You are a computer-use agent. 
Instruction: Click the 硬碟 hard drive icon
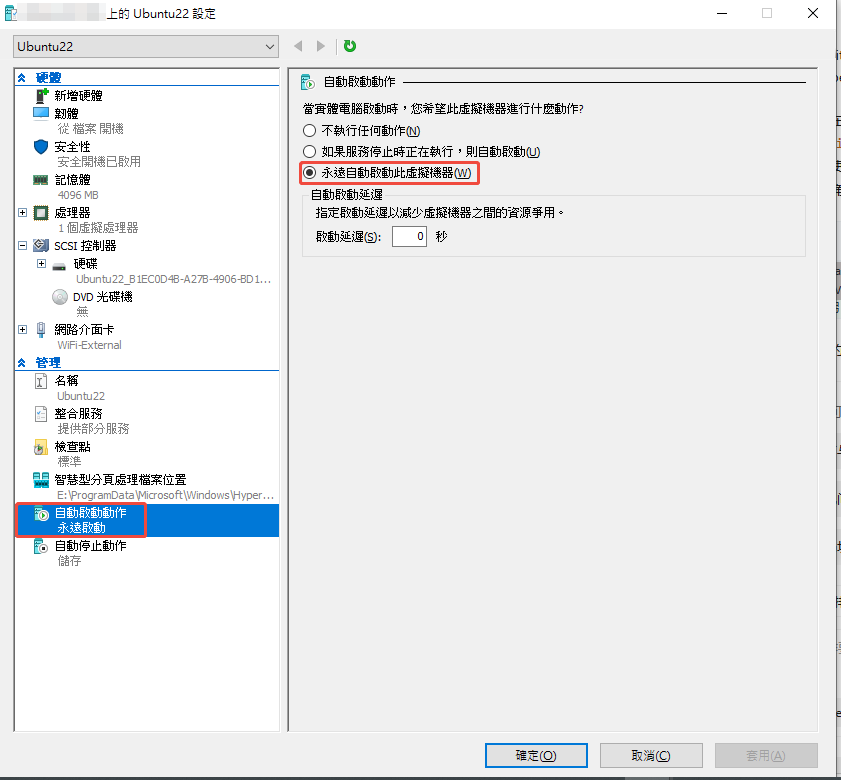(x=60, y=266)
